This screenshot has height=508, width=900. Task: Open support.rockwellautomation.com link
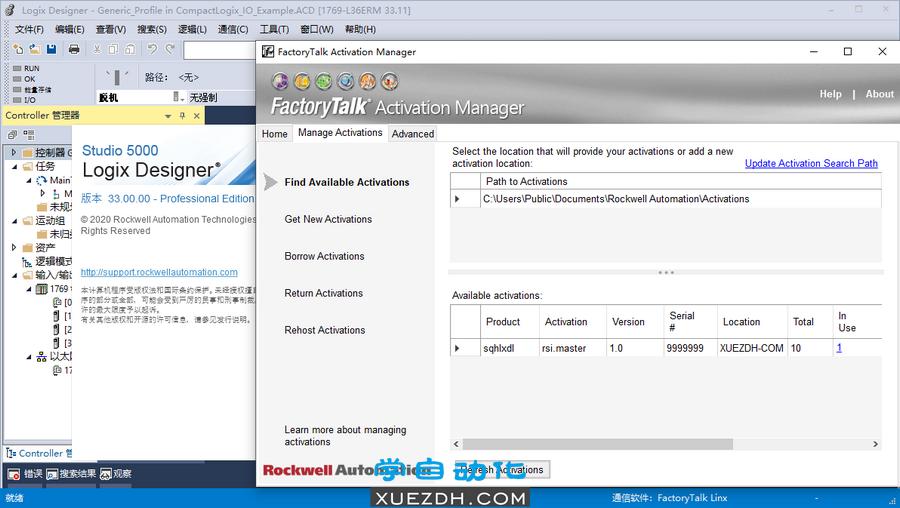159,272
